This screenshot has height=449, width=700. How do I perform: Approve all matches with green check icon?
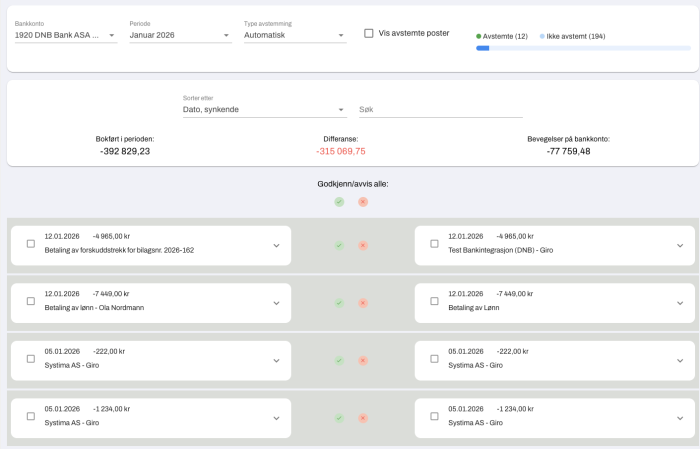(339, 202)
